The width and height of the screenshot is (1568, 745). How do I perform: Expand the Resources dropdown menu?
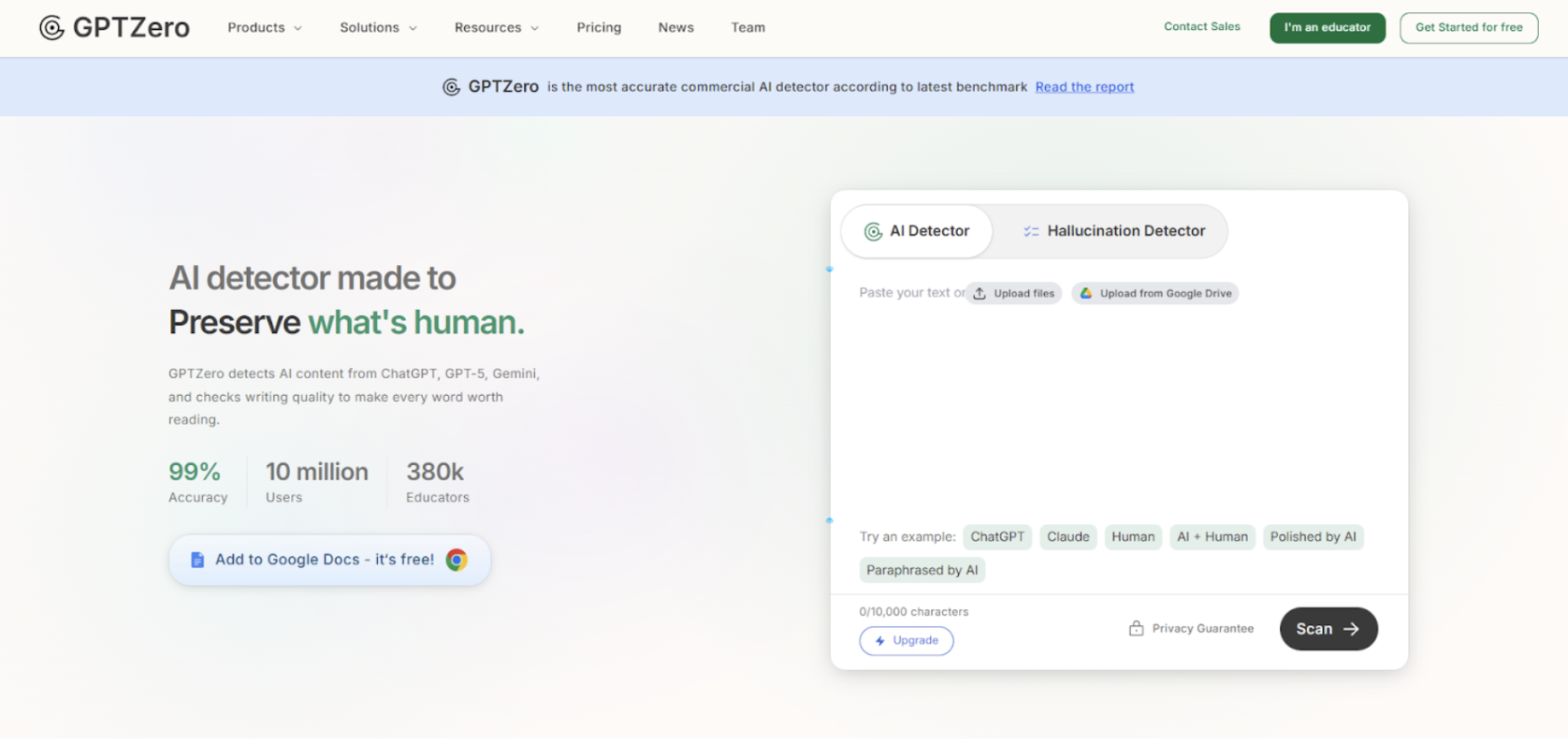(496, 28)
